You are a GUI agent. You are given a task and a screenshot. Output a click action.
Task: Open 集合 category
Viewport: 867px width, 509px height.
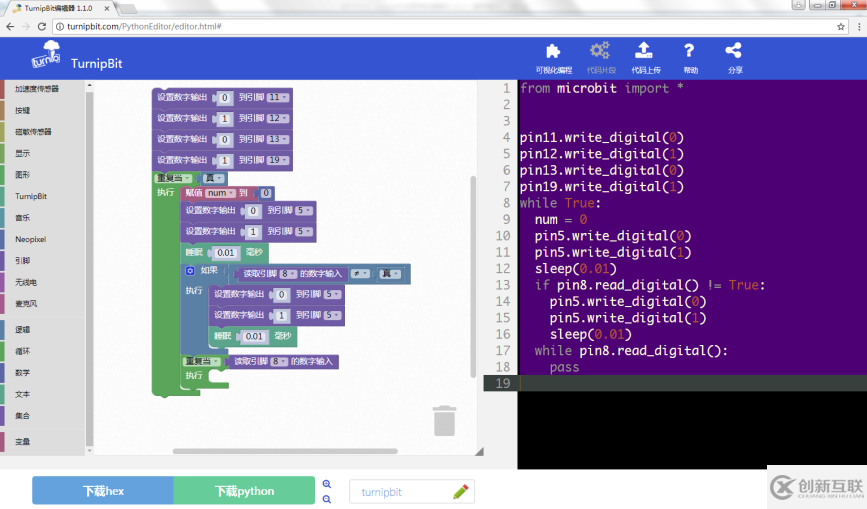(23, 416)
